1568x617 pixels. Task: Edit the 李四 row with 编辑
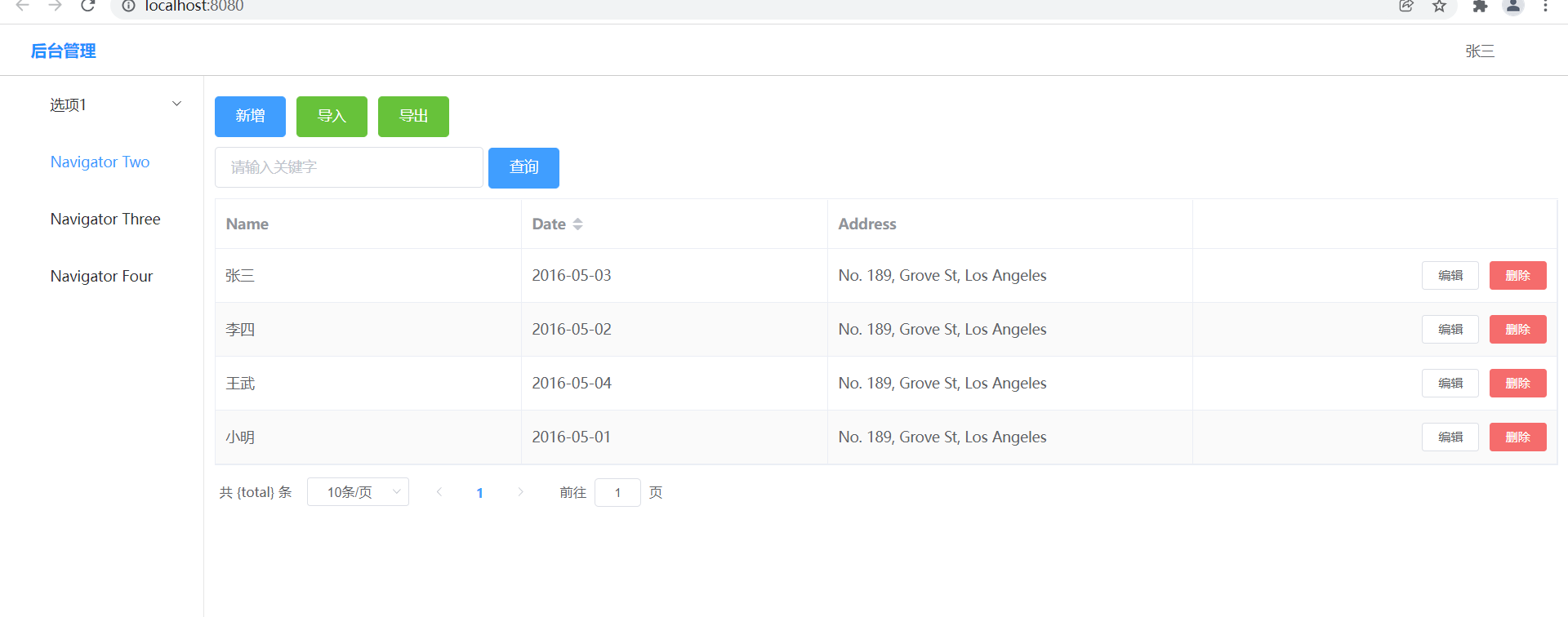(x=1450, y=330)
